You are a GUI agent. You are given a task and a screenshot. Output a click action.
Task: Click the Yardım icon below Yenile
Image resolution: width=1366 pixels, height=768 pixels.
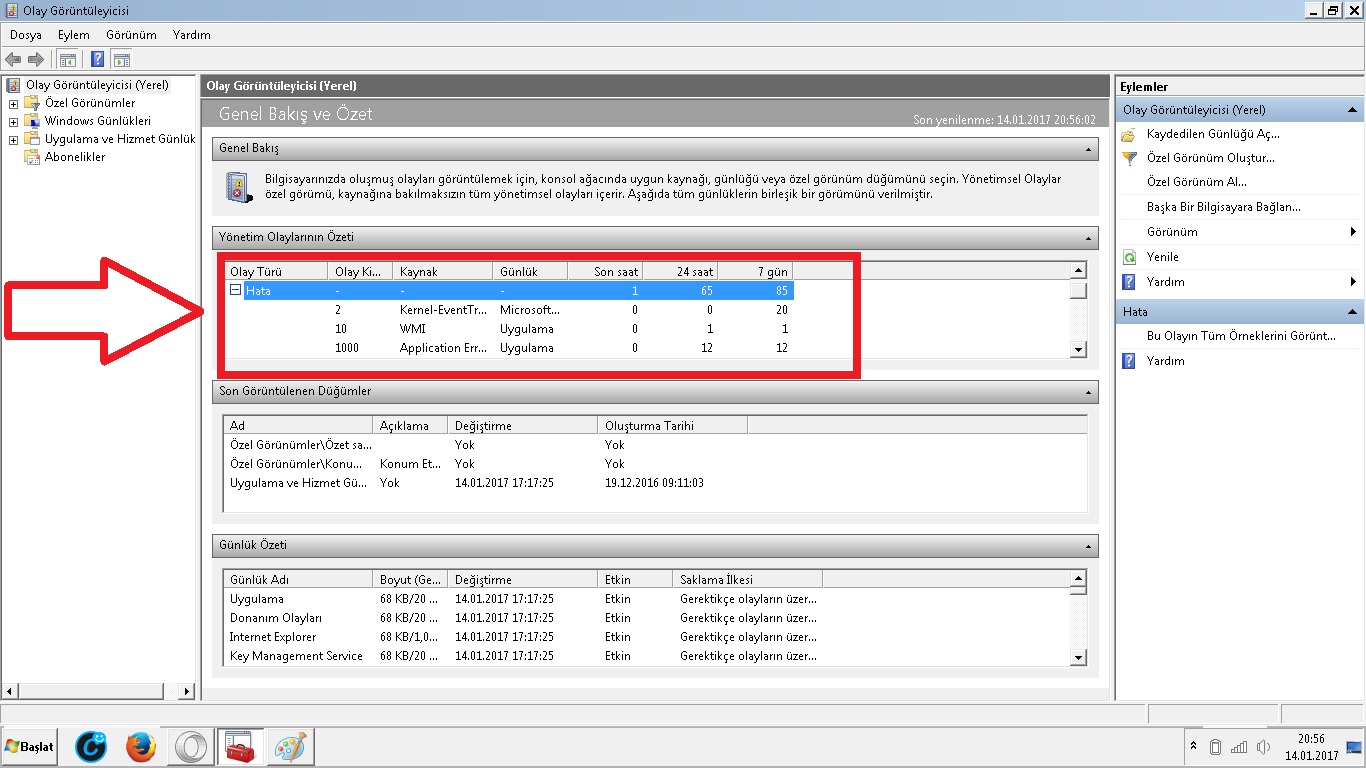tap(1129, 282)
